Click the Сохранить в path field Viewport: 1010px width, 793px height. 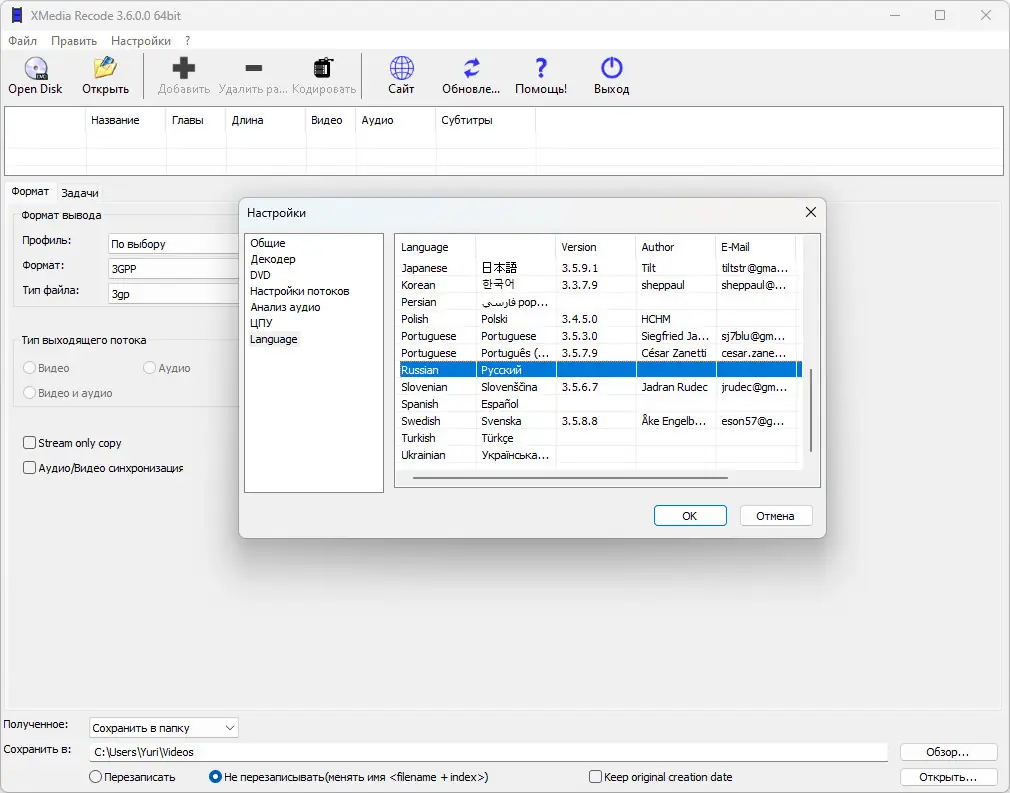pos(488,752)
